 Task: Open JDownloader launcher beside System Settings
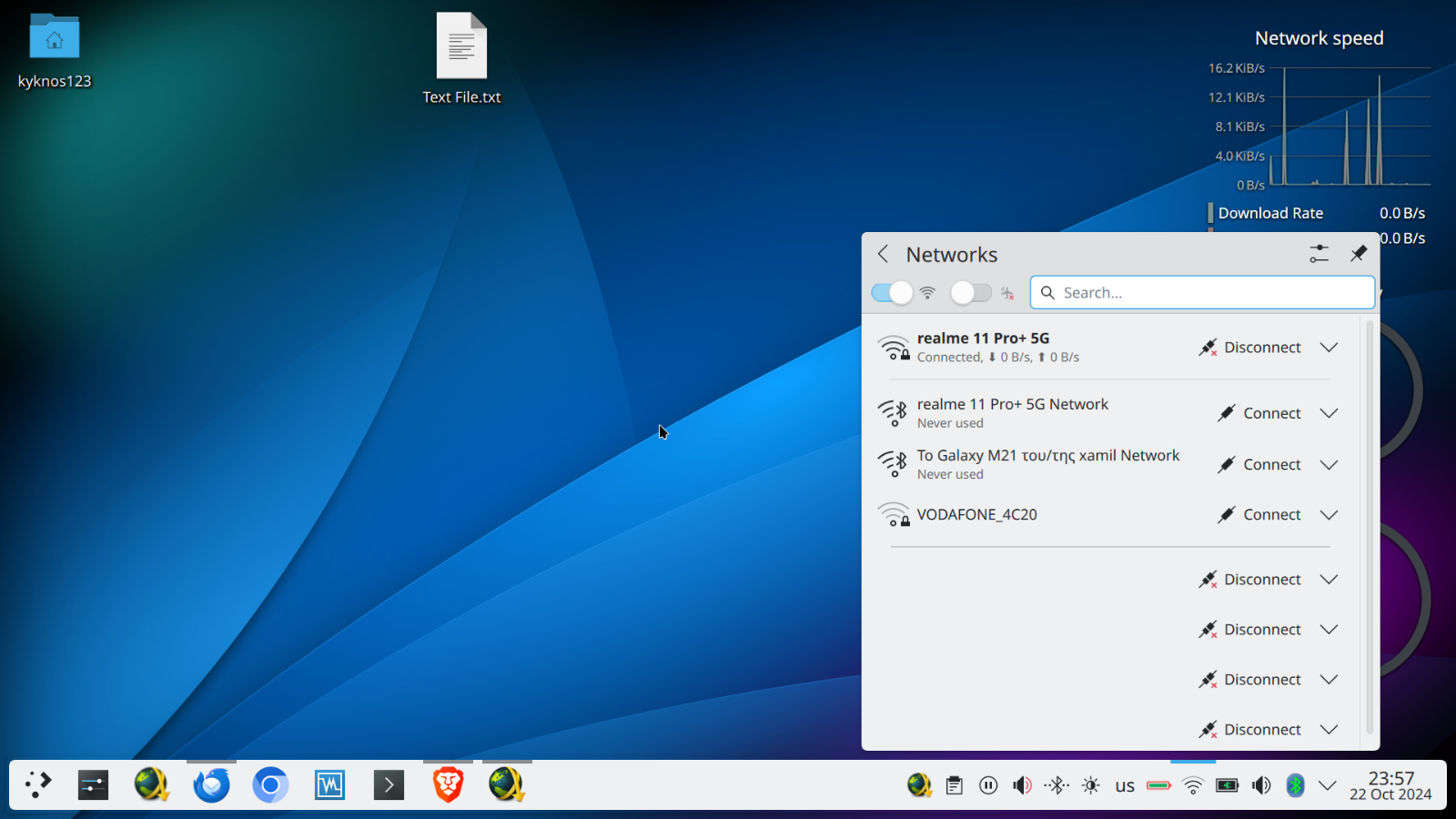tap(152, 784)
